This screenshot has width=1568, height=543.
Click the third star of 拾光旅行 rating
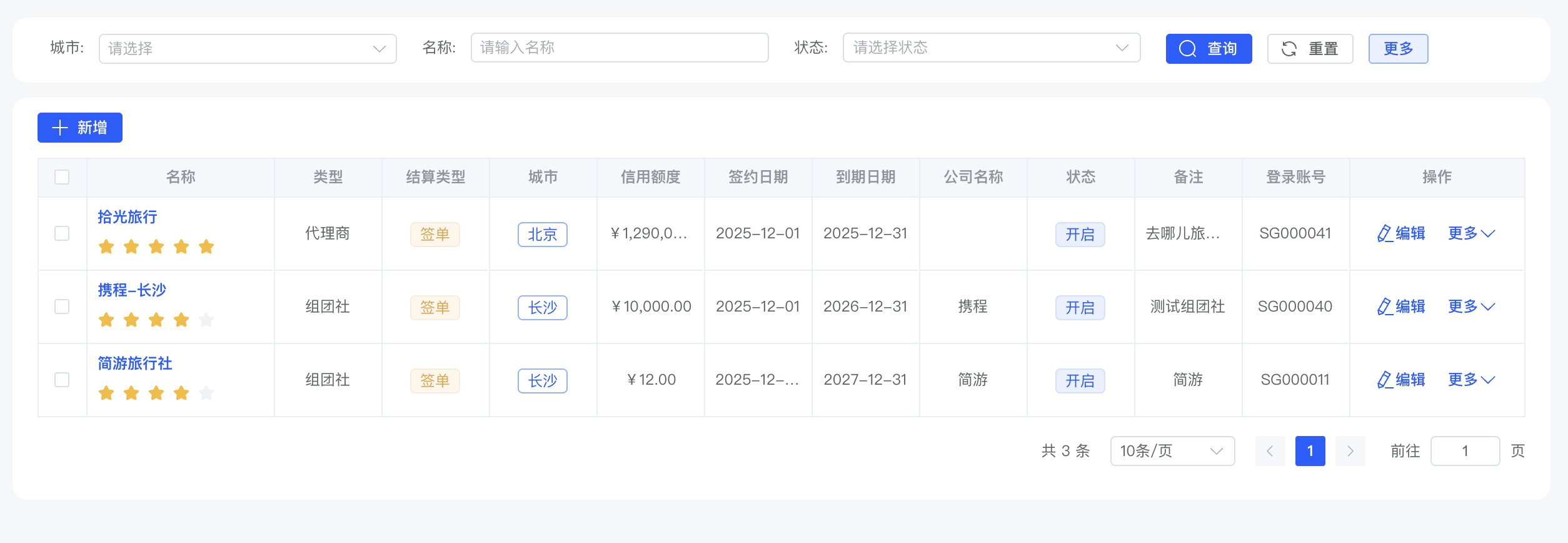pyautogui.click(x=156, y=247)
